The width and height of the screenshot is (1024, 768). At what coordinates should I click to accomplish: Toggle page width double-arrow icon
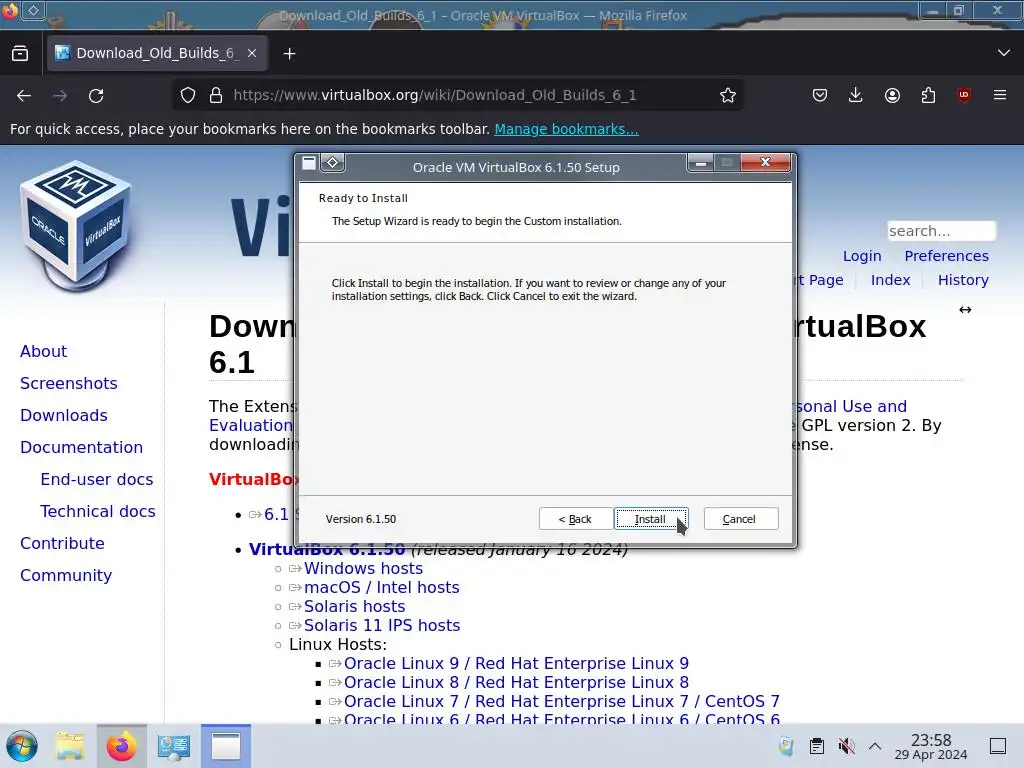pos(965,310)
